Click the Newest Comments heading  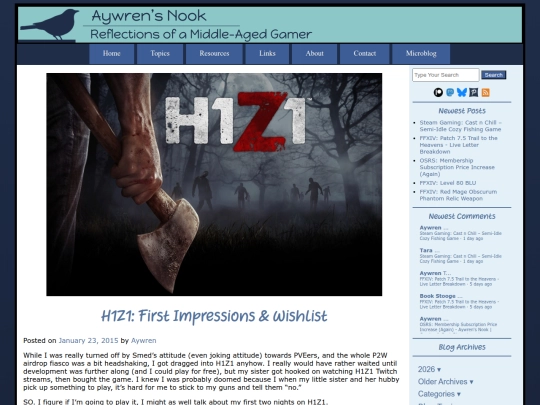click(x=462, y=216)
